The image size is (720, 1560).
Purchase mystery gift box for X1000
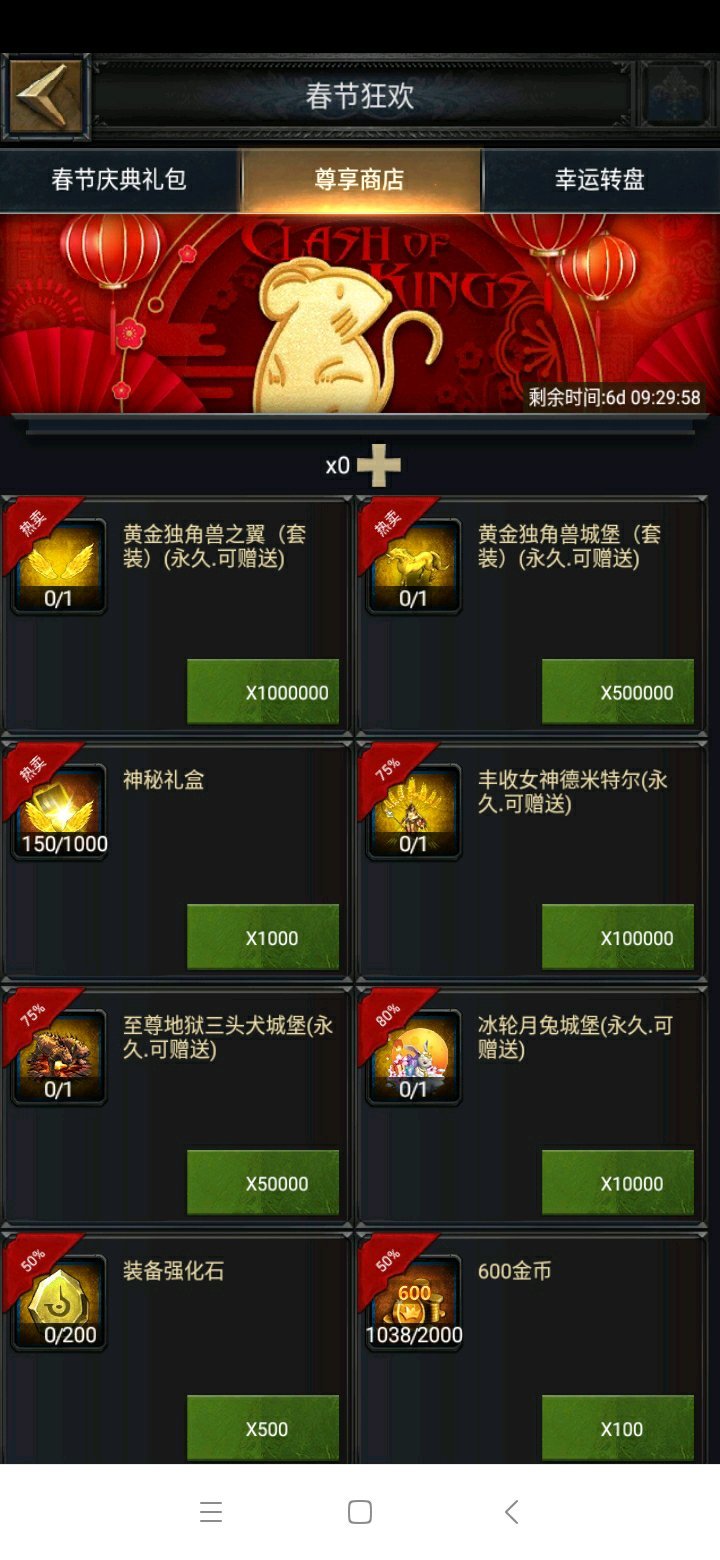tap(263, 937)
